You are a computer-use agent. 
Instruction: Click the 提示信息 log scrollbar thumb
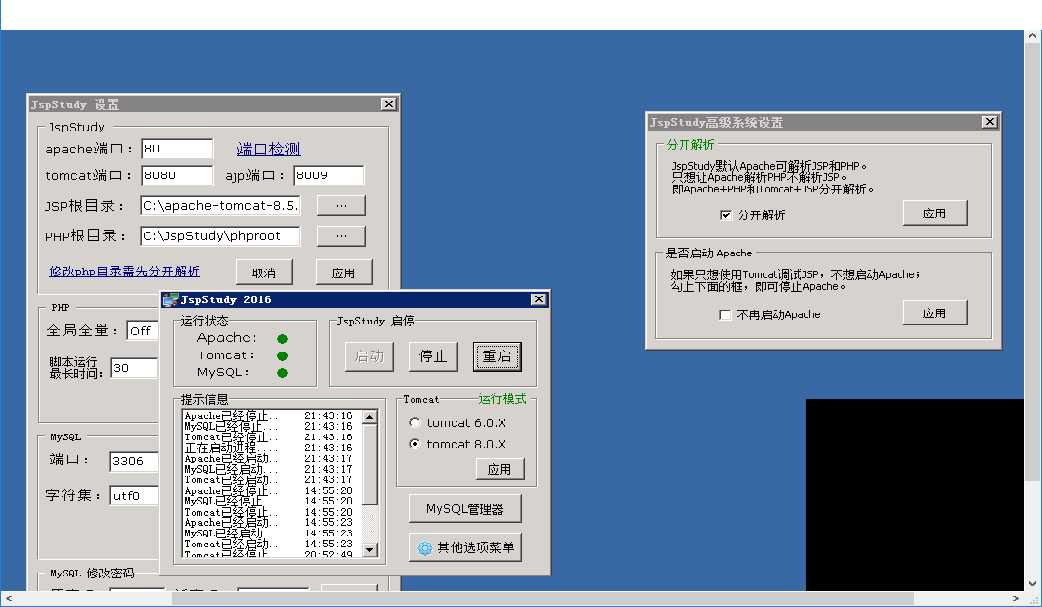click(x=370, y=464)
